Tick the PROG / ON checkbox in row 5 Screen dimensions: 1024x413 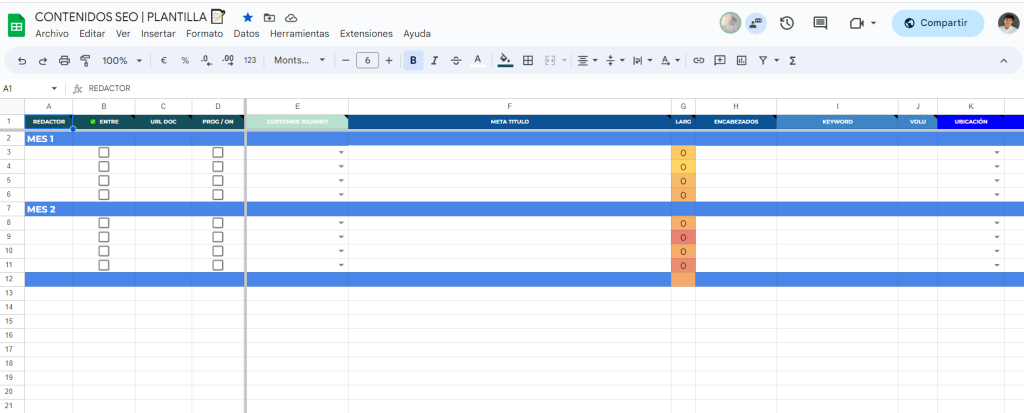tap(218, 181)
